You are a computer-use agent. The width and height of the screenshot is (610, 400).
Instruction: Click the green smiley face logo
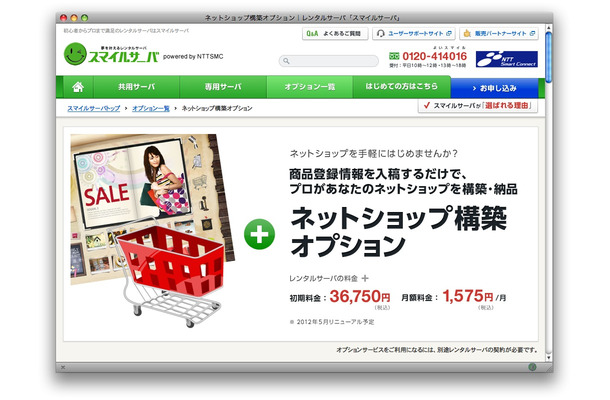pos(75,54)
